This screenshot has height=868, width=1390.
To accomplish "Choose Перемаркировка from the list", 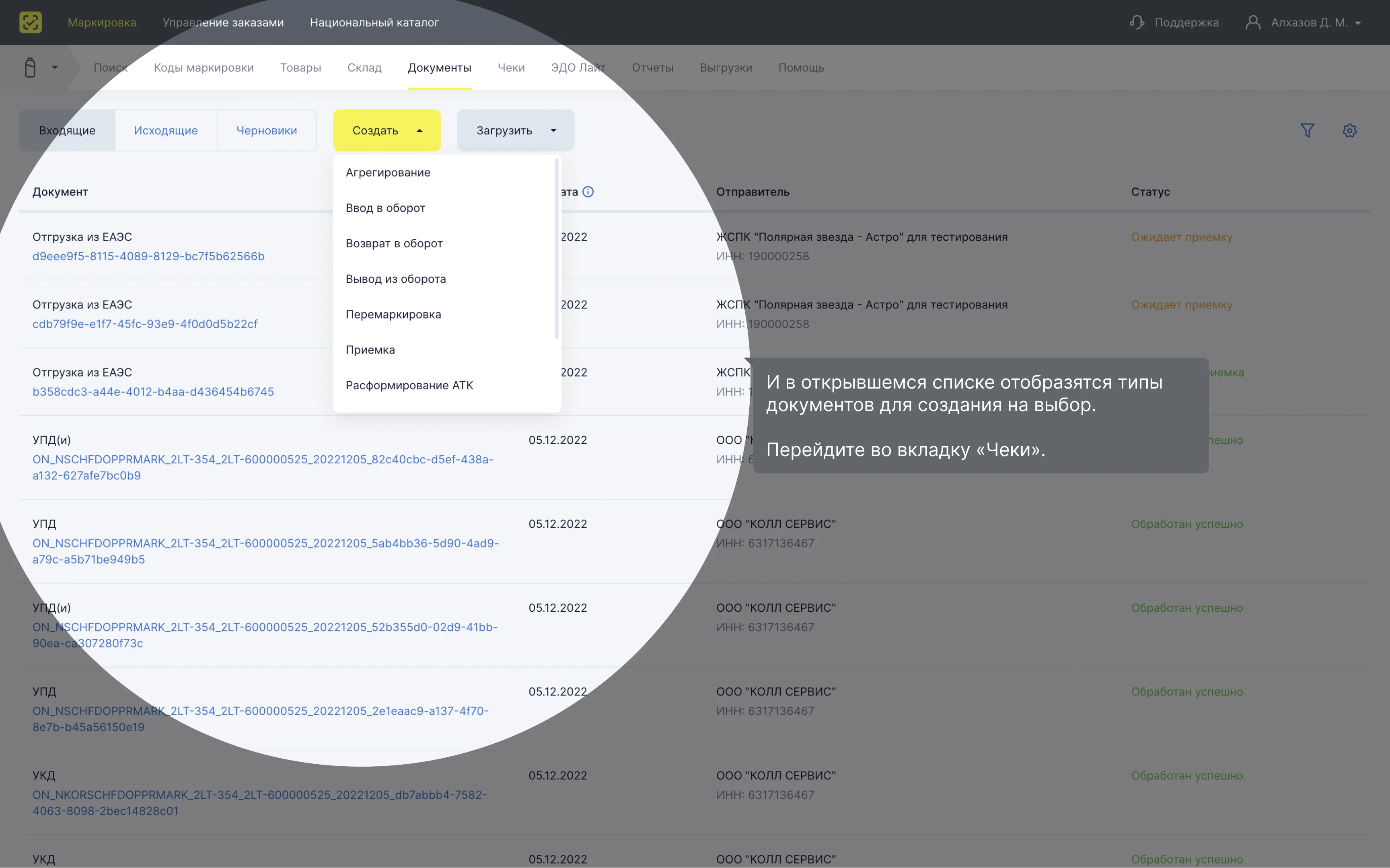I will (x=394, y=315).
